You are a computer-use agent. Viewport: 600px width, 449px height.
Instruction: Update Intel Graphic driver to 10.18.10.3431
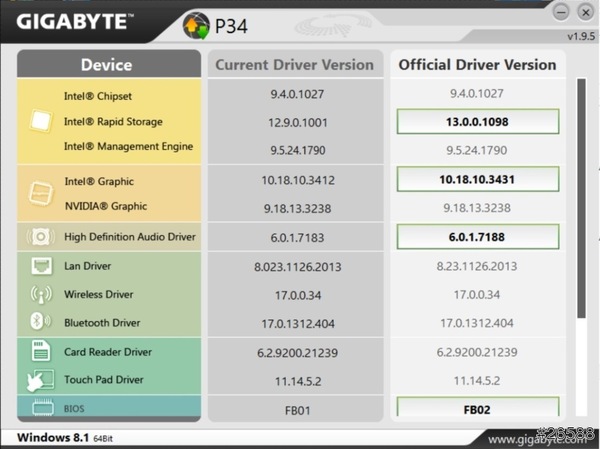pos(476,181)
